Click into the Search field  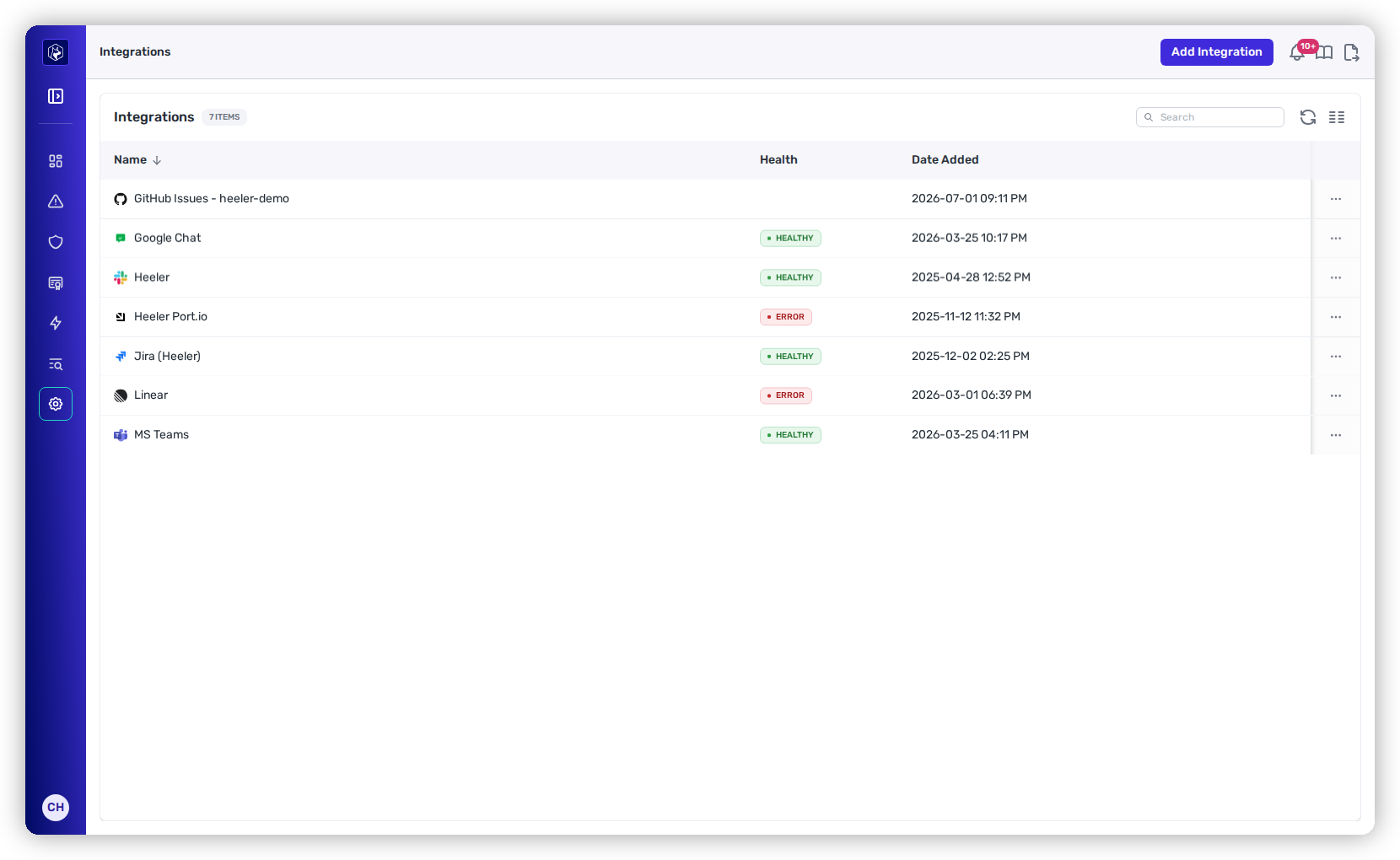tap(1210, 117)
